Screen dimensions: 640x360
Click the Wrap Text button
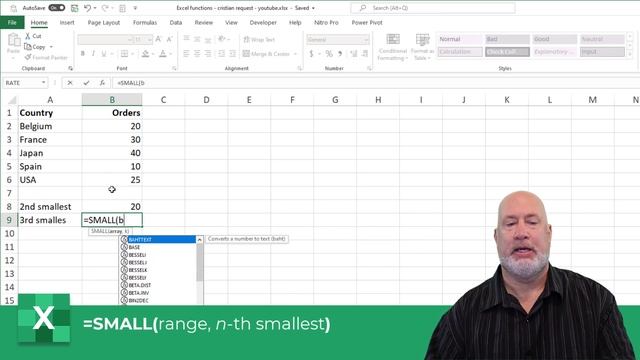click(x=260, y=40)
